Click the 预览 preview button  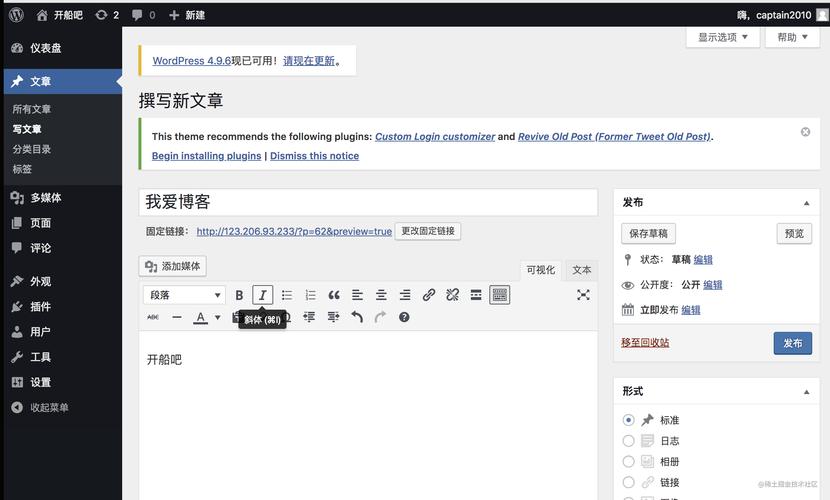pyautogui.click(x=794, y=233)
